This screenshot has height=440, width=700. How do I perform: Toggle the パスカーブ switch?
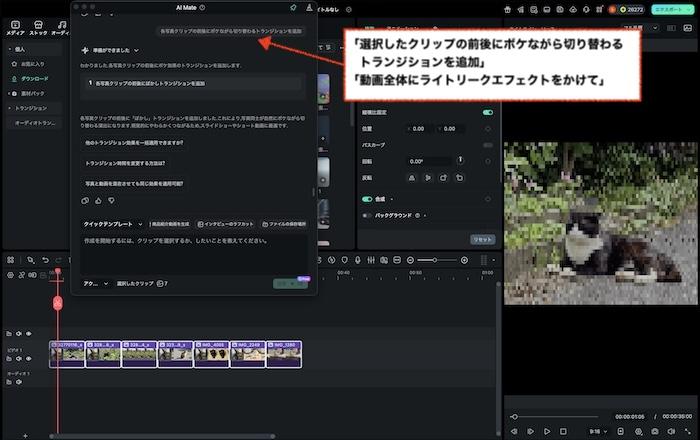(x=488, y=145)
